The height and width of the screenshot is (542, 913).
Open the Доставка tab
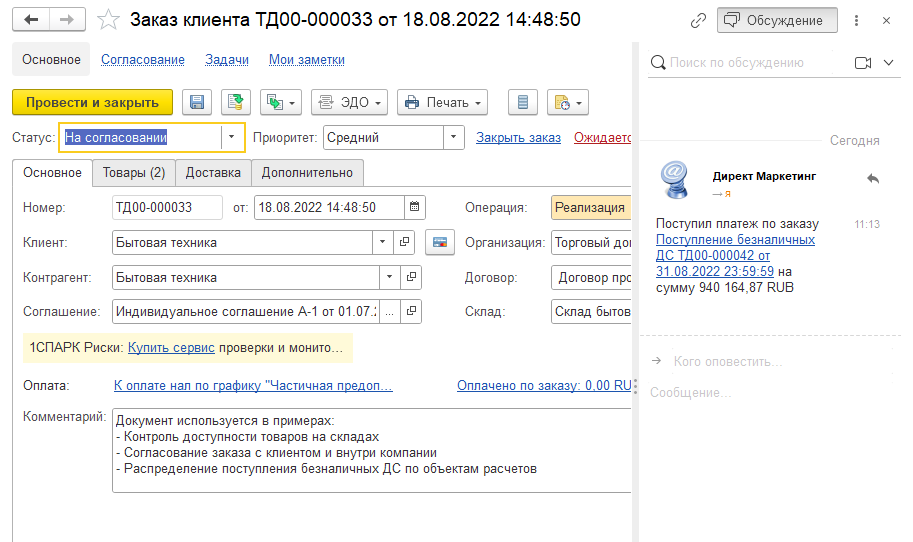click(x=213, y=172)
